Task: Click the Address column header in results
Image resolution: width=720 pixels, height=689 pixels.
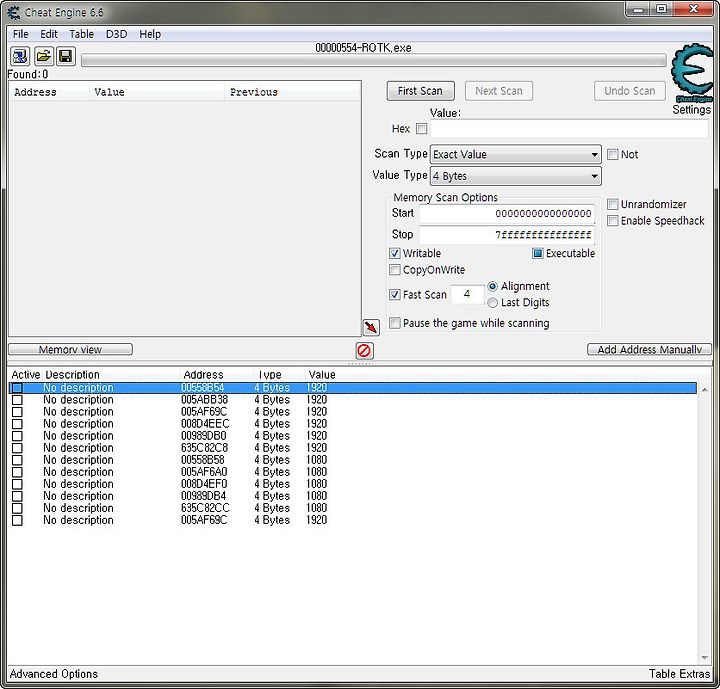Action: pyautogui.click(x=49, y=92)
